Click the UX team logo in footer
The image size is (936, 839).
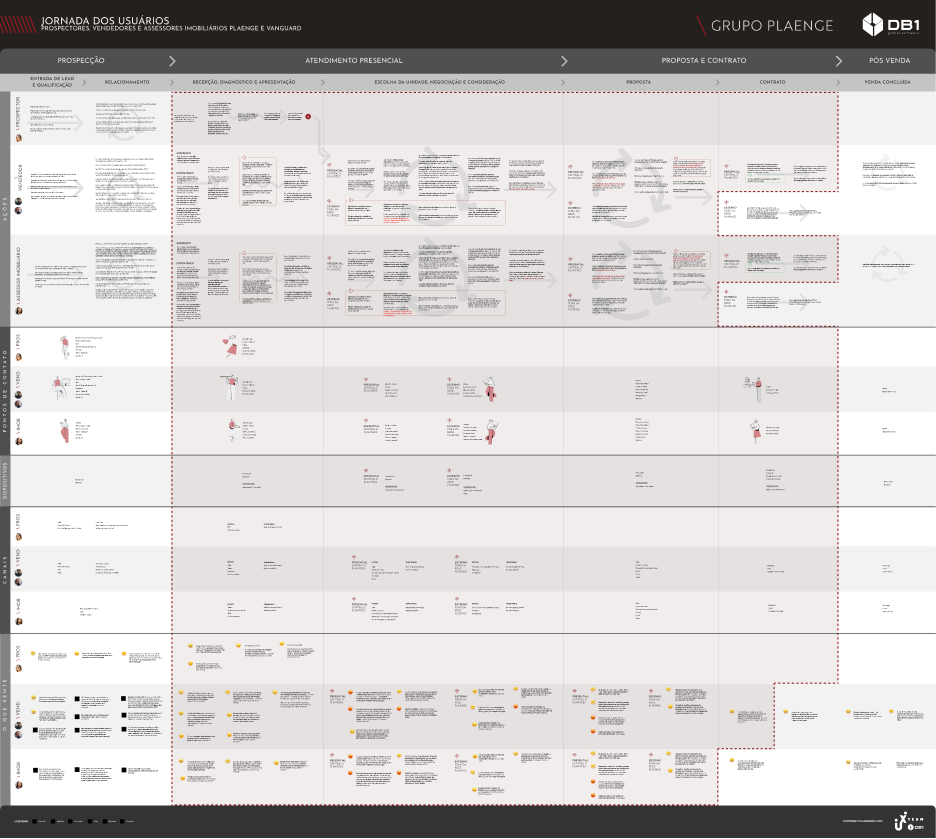(909, 822)
